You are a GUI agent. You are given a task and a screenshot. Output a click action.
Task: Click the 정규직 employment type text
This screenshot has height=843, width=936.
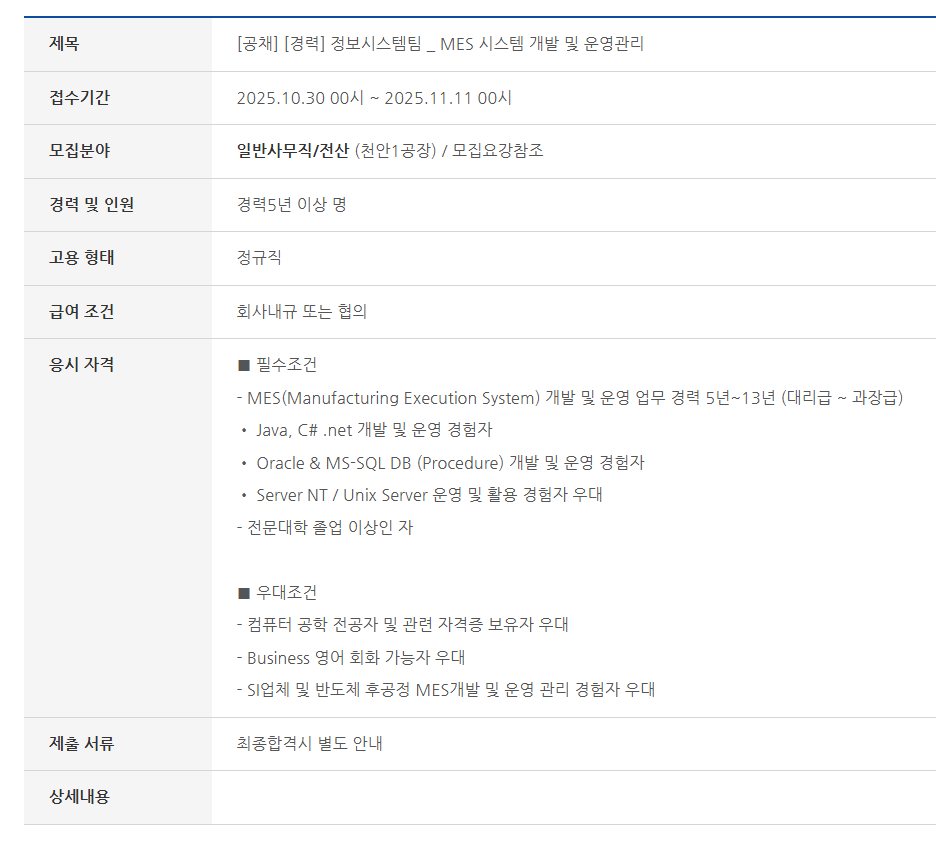point(259,258)
